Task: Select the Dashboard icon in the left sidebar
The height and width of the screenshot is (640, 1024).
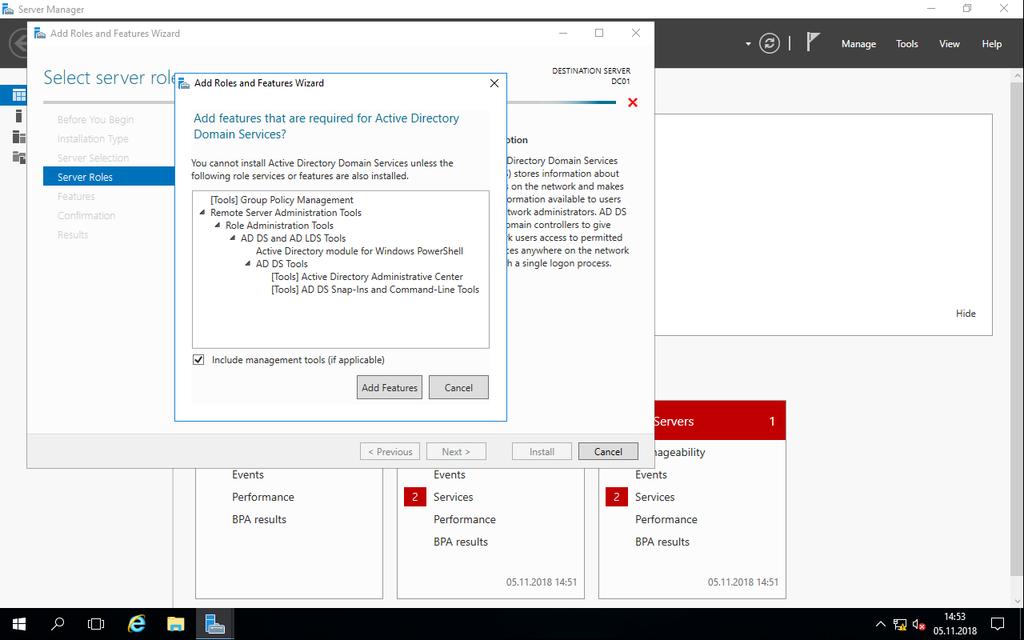Action: pyautogui.click(x=19, y=95)
